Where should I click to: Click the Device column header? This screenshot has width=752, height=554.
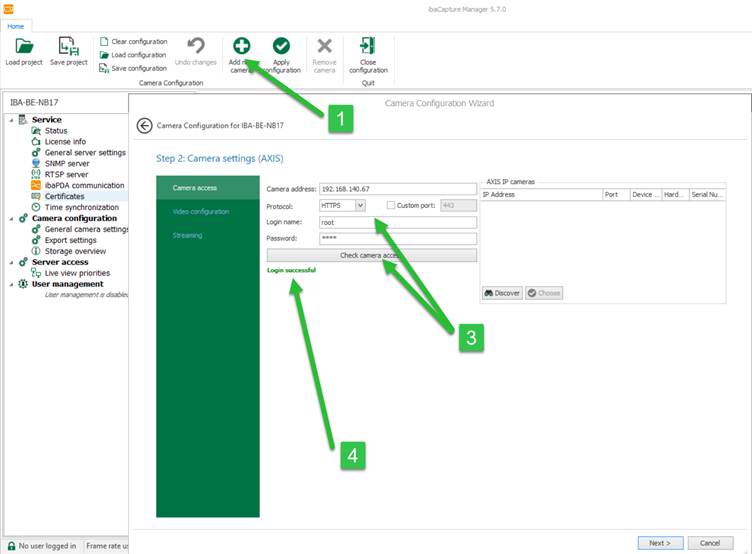pos(646,194)
